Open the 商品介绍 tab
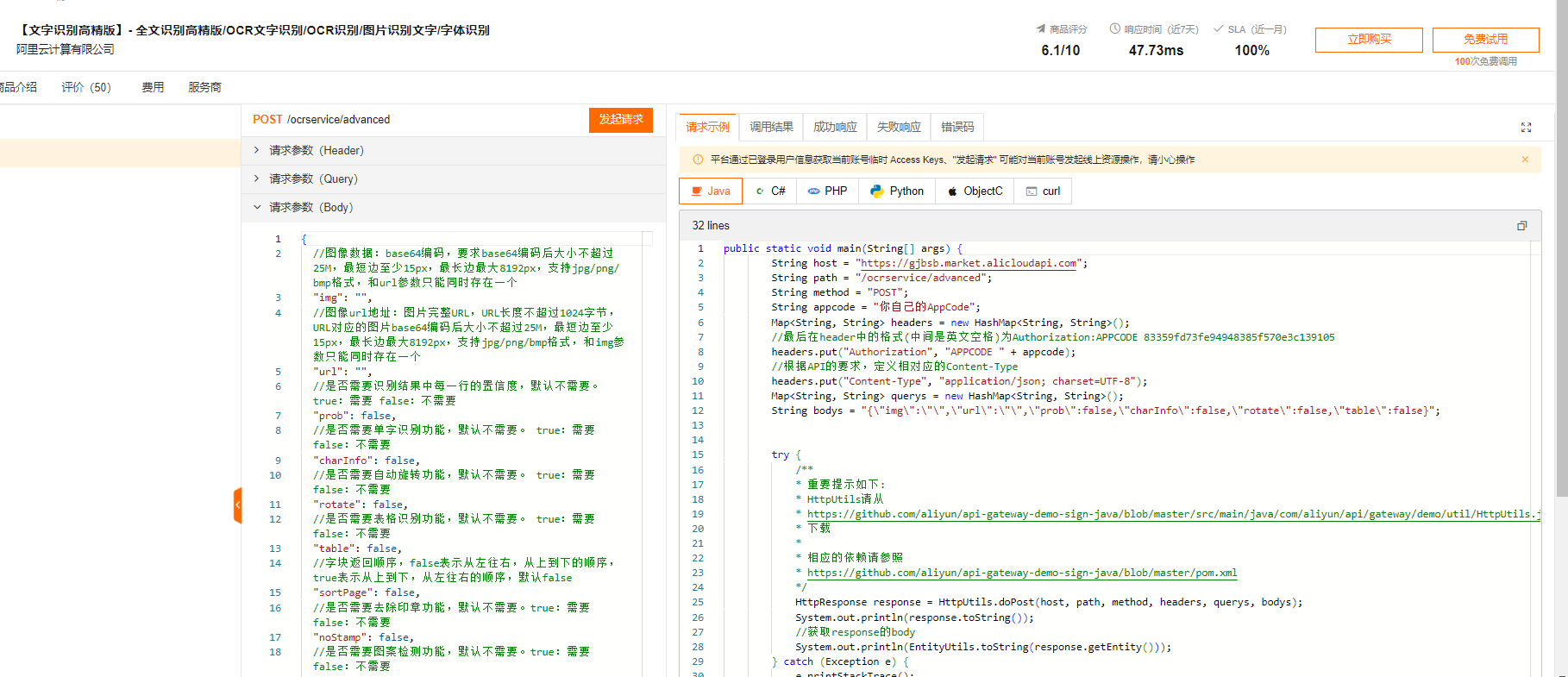This screenshot has width=1568, height=677. coord(18,87)
